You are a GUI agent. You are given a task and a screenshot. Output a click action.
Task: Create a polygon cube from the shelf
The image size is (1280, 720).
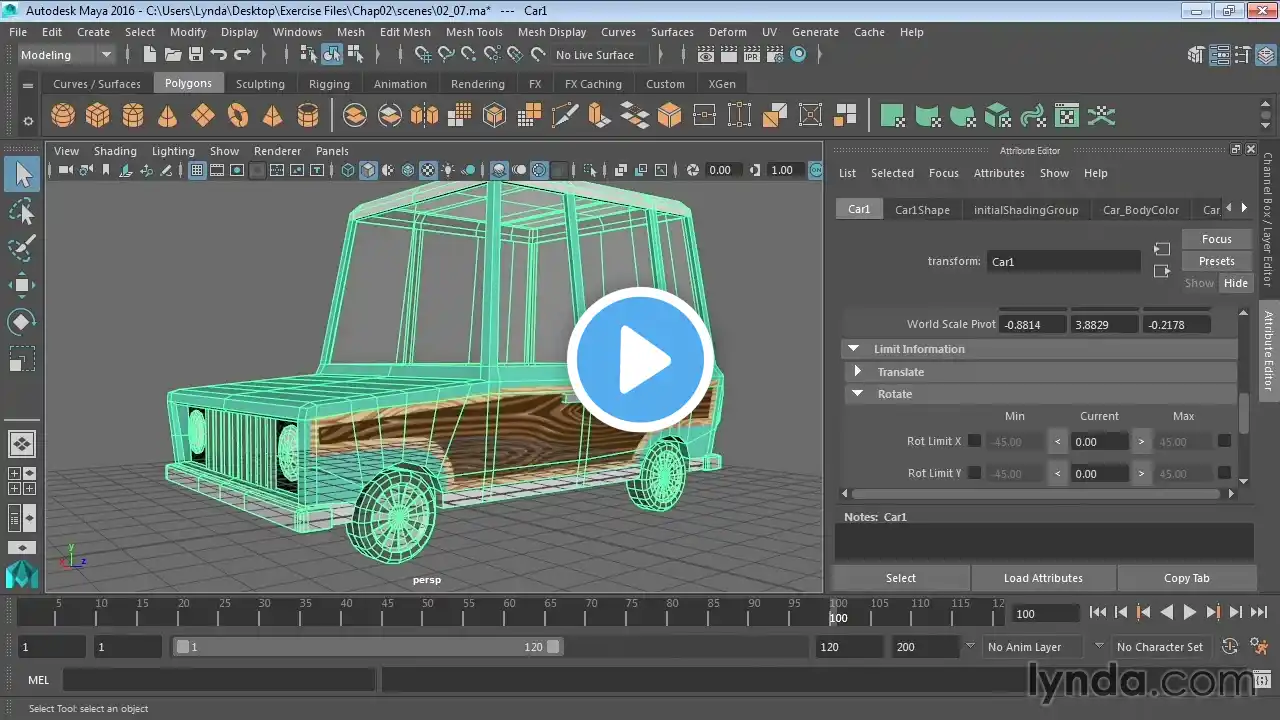[98, 116]
